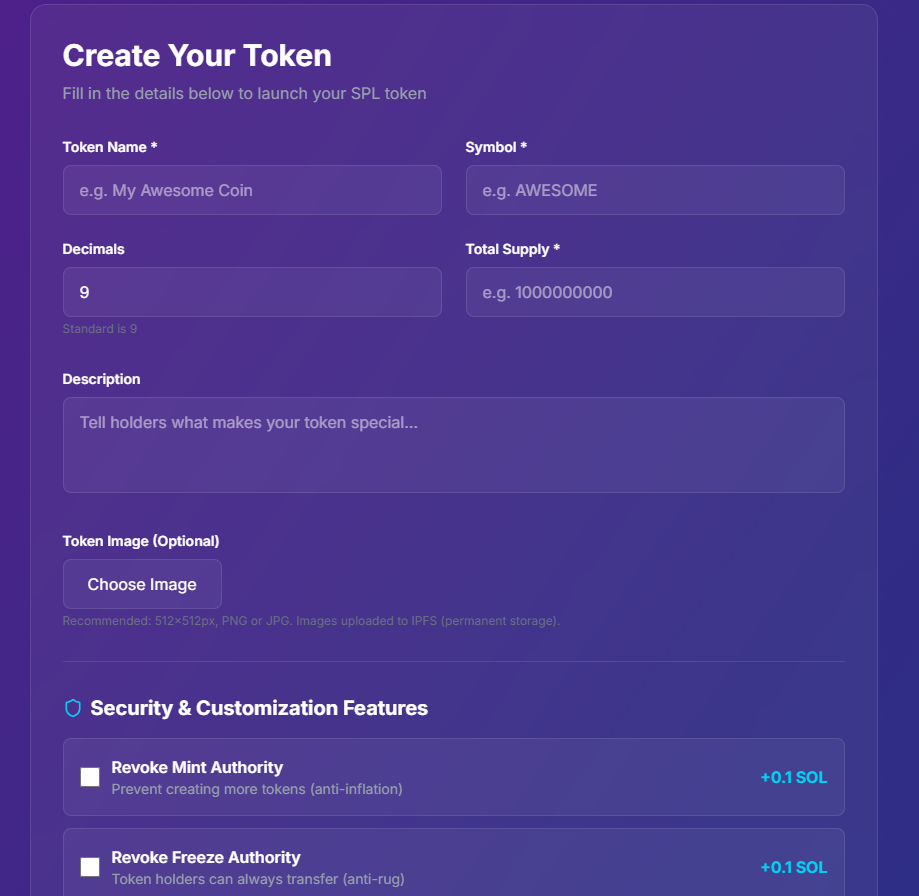Image resolution: width=919 pixels, height=896 pixels.
Task: Select the e.g. 1000000000 supply placeholder field
Action: [x=655, y=292]
